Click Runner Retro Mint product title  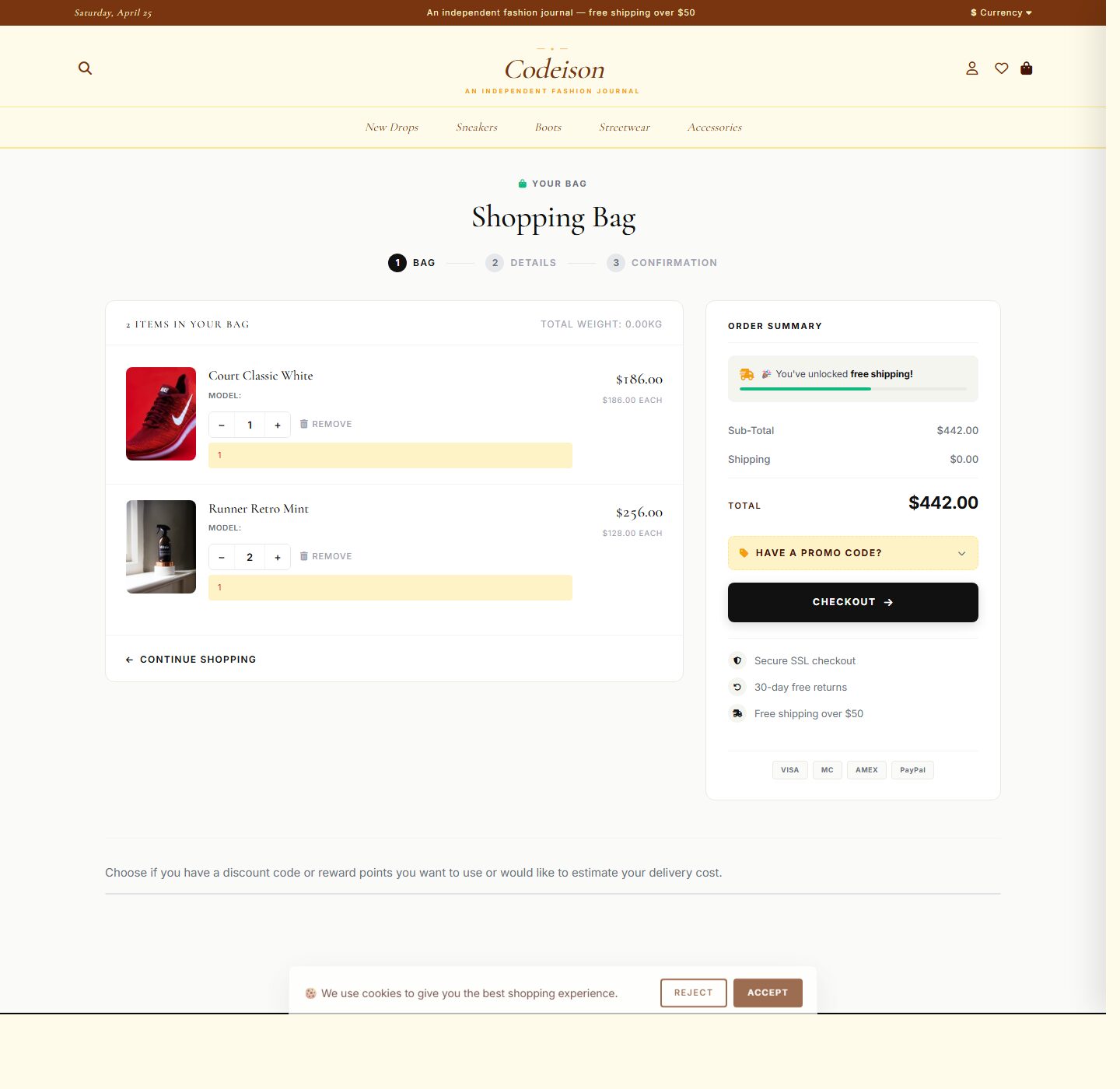click(258, 509)
